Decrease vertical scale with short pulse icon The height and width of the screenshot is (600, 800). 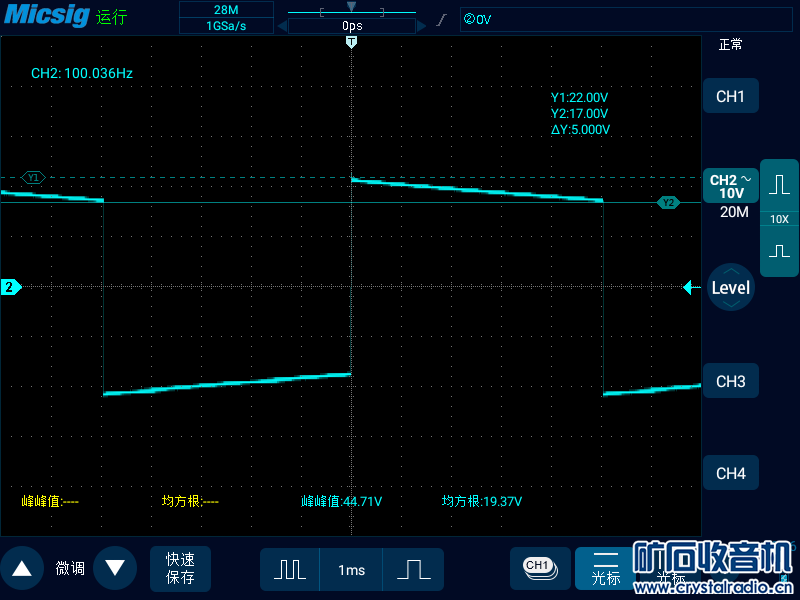[x=779, y=251]
